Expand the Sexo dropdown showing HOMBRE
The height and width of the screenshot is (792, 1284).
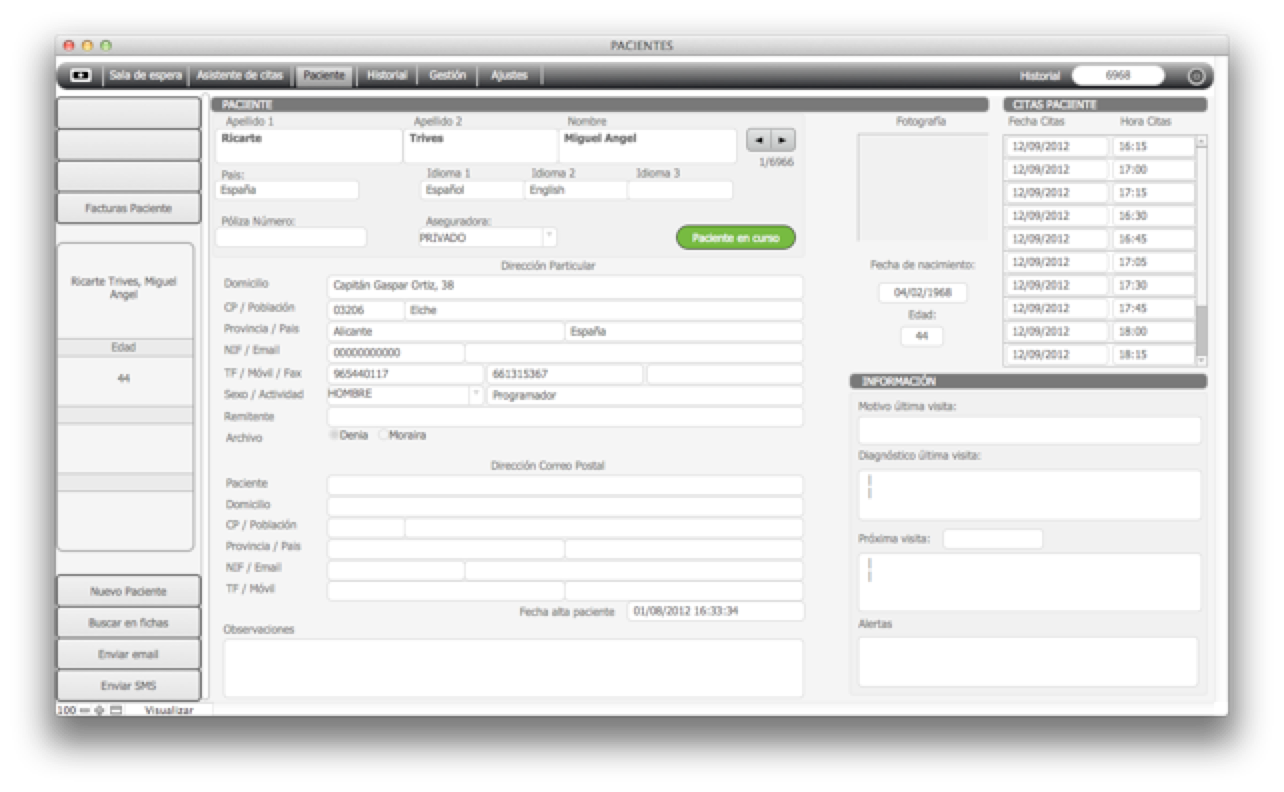[x=476, y=395]
